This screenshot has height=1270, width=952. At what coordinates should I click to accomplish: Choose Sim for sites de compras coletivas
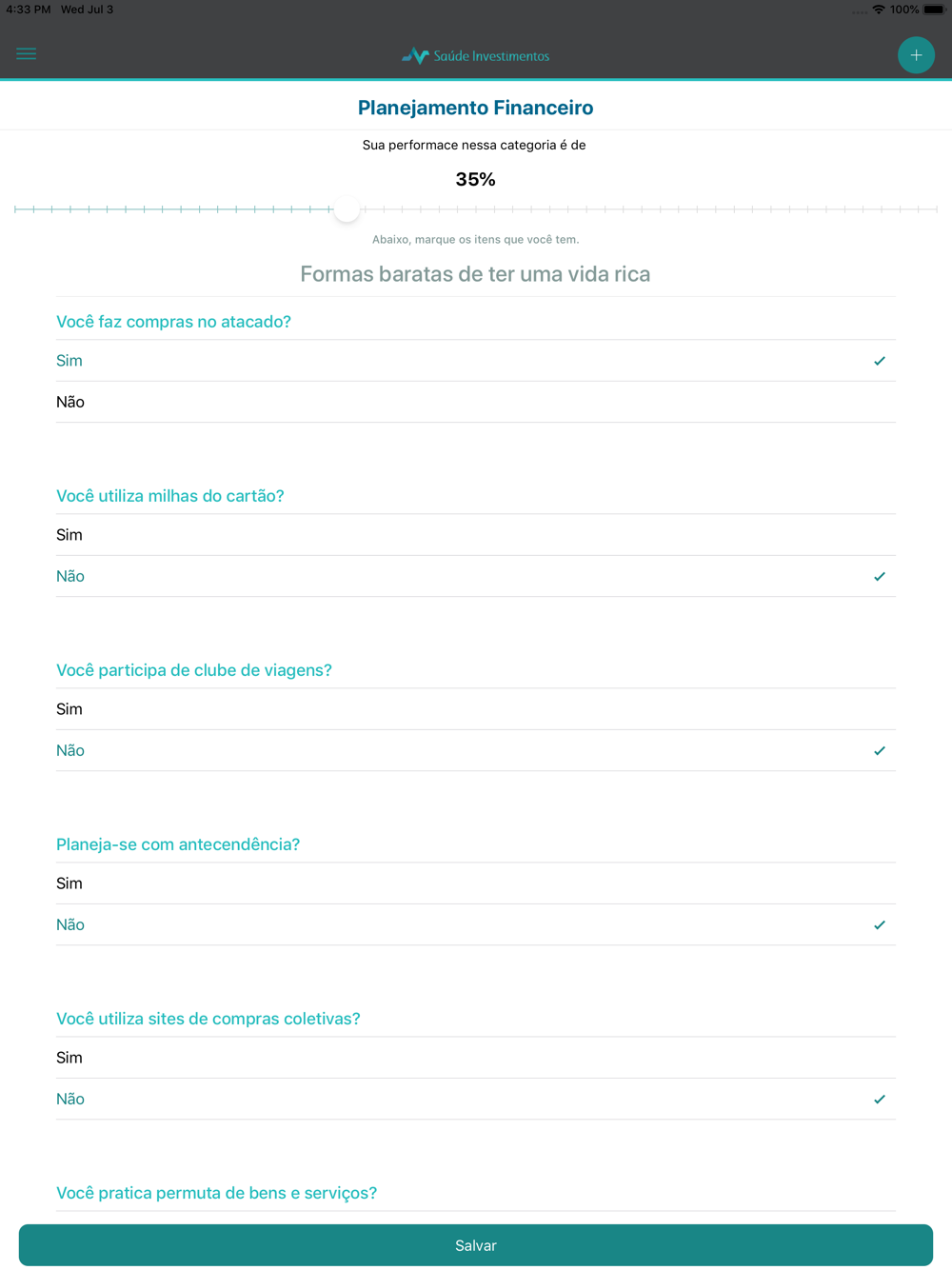click(x=476, y=1058)
